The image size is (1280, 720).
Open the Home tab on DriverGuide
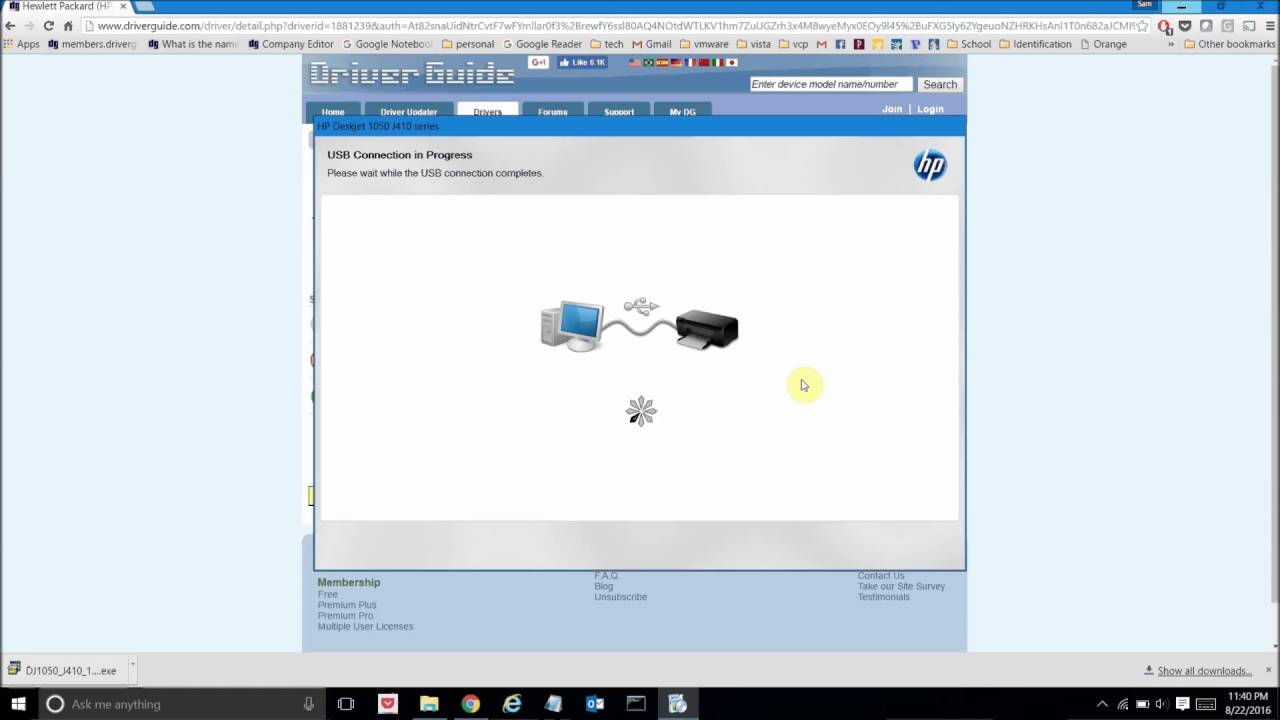(333, 111)
